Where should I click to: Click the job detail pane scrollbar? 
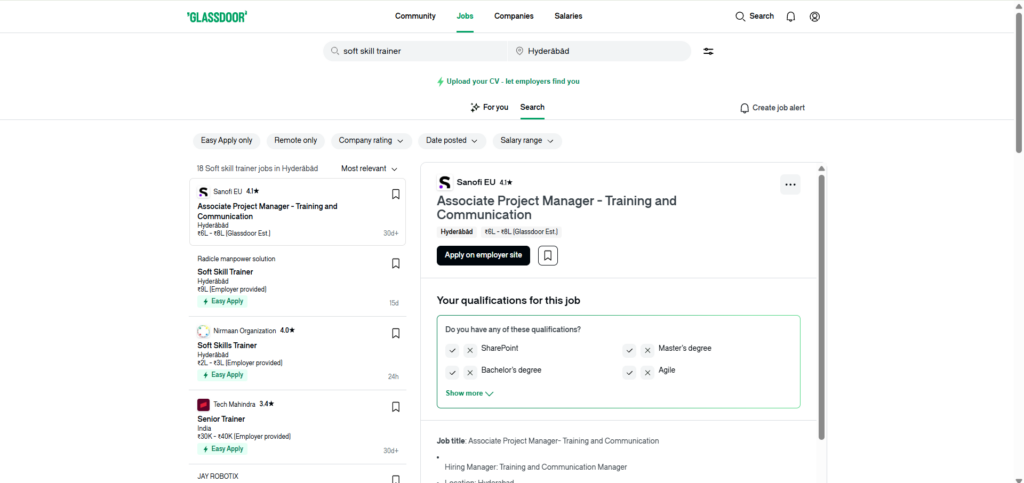click(822, 307)
